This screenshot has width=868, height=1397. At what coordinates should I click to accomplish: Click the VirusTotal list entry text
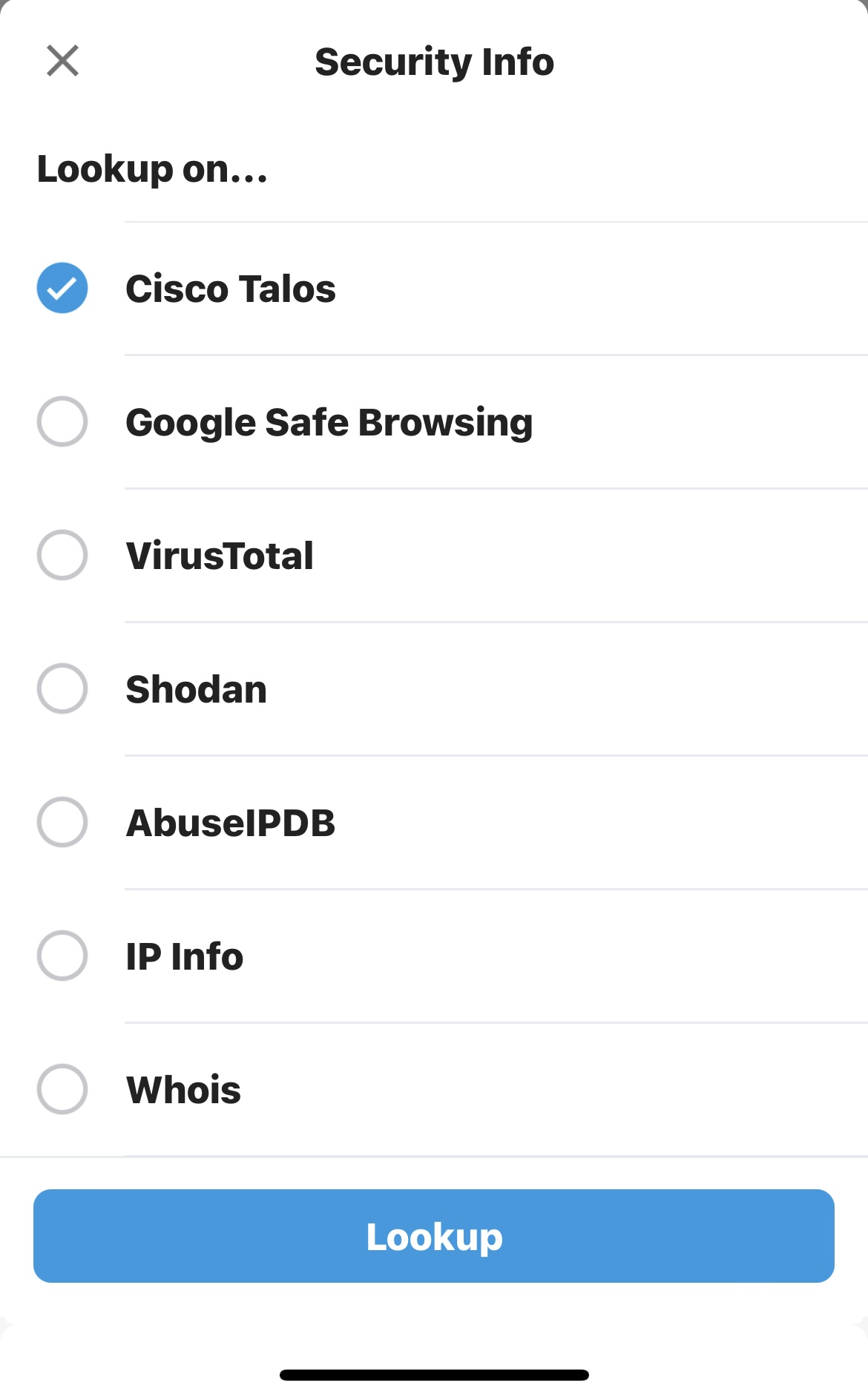[x=220, y=556]
